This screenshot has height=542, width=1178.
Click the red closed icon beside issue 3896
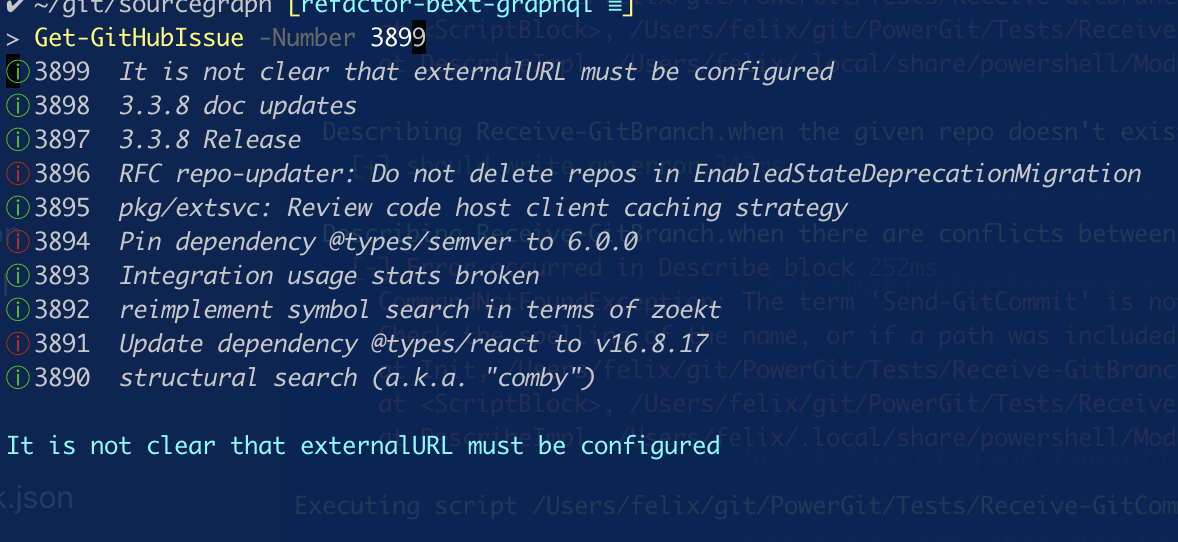[x=17, y=174]
